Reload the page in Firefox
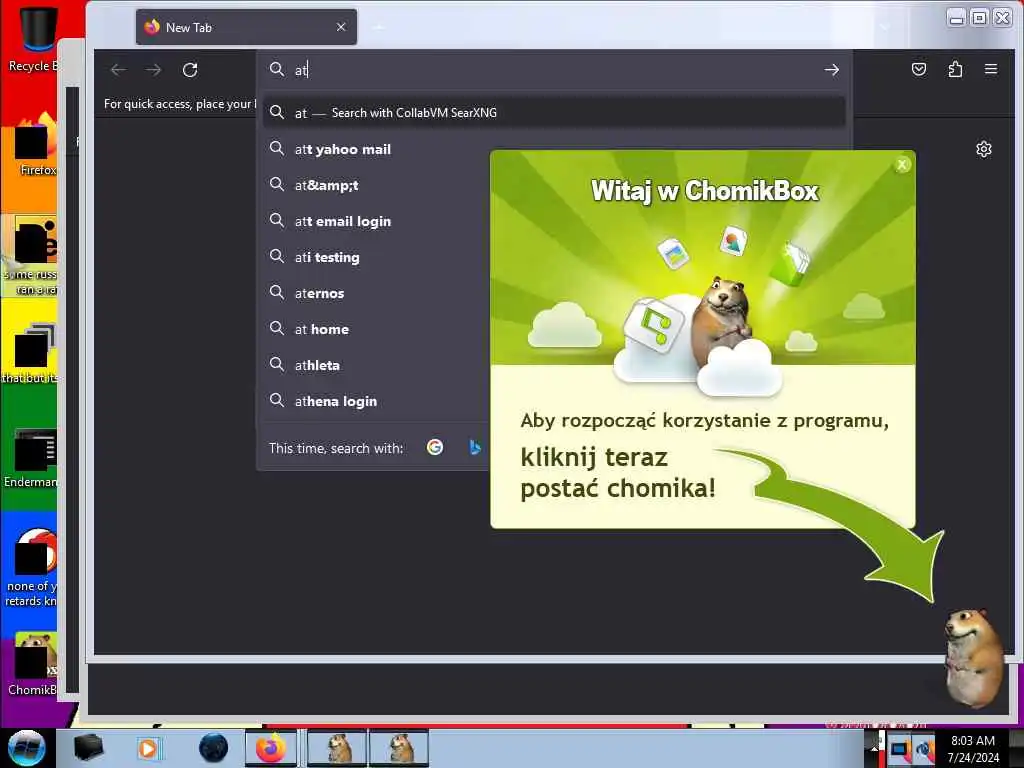The height and width of the screenshot is (768, 1024). coord(190,70)
